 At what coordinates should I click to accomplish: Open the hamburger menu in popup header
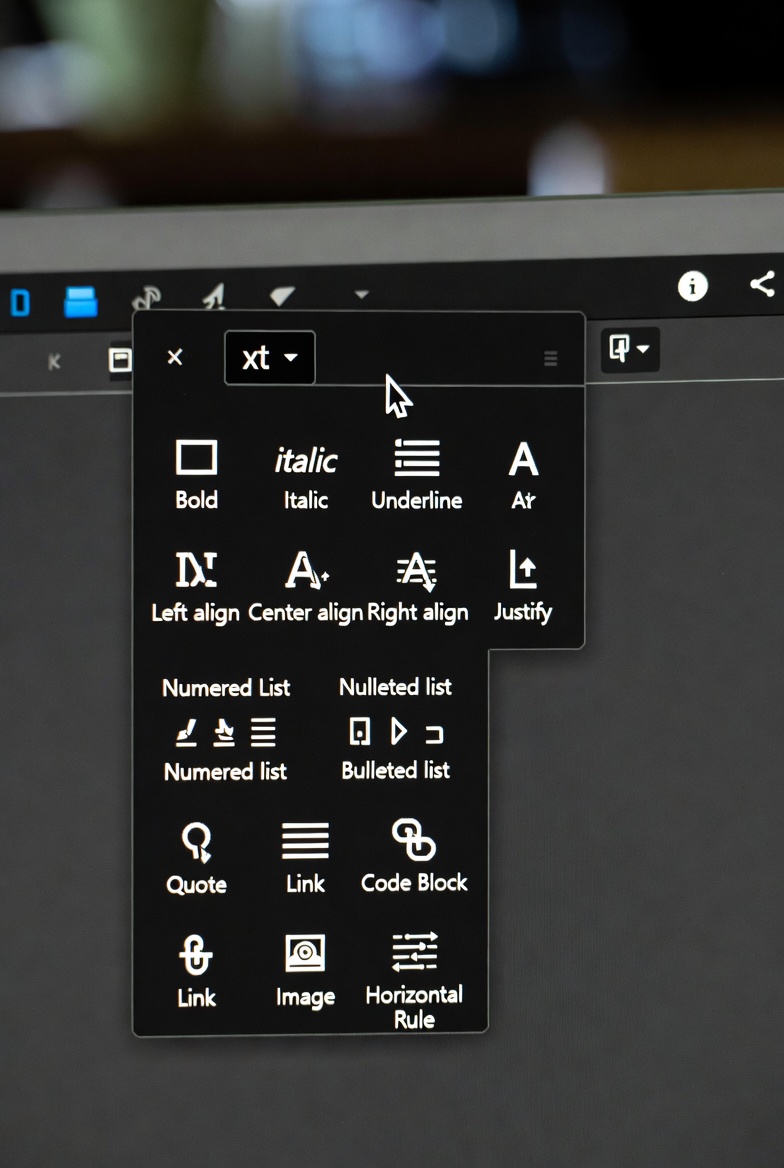point(551,358)
